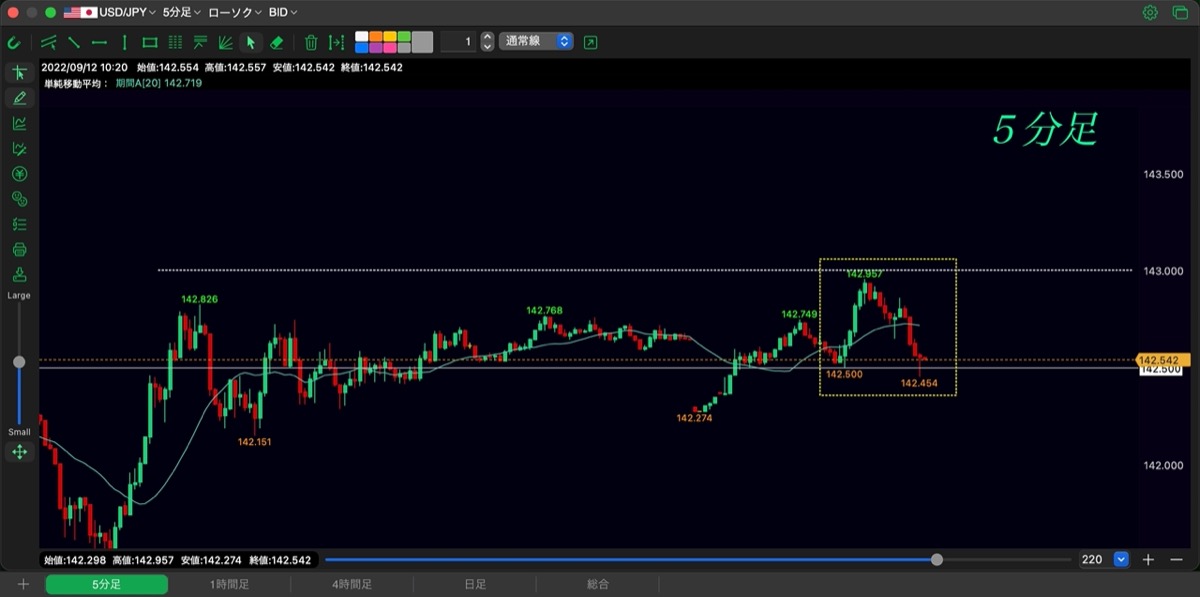Click the line width stepper arrows
This screenshot has height=597, width=1200.
pyautogui.click(x=487, y=42)
